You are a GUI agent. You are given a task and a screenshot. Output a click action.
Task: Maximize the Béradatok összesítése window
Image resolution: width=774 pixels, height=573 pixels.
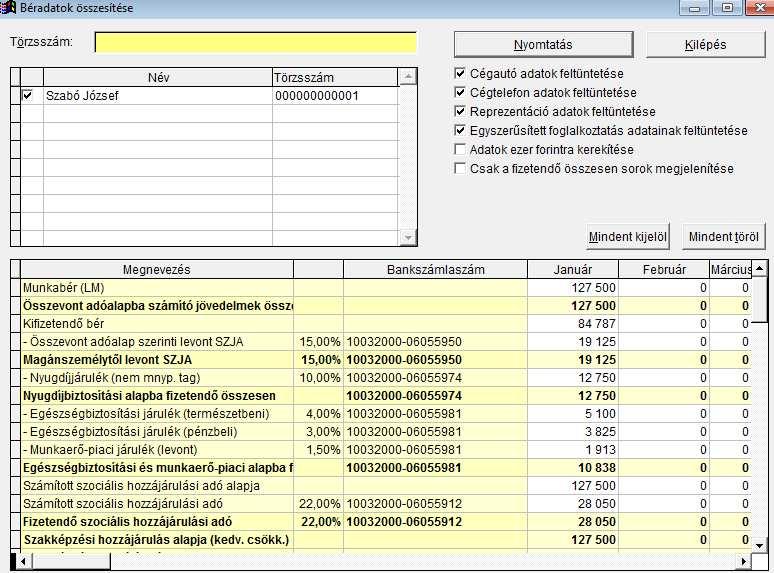[727, 7]
